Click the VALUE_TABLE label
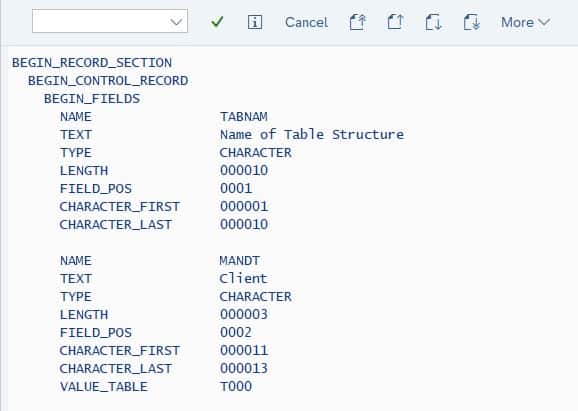 point(104,387)
